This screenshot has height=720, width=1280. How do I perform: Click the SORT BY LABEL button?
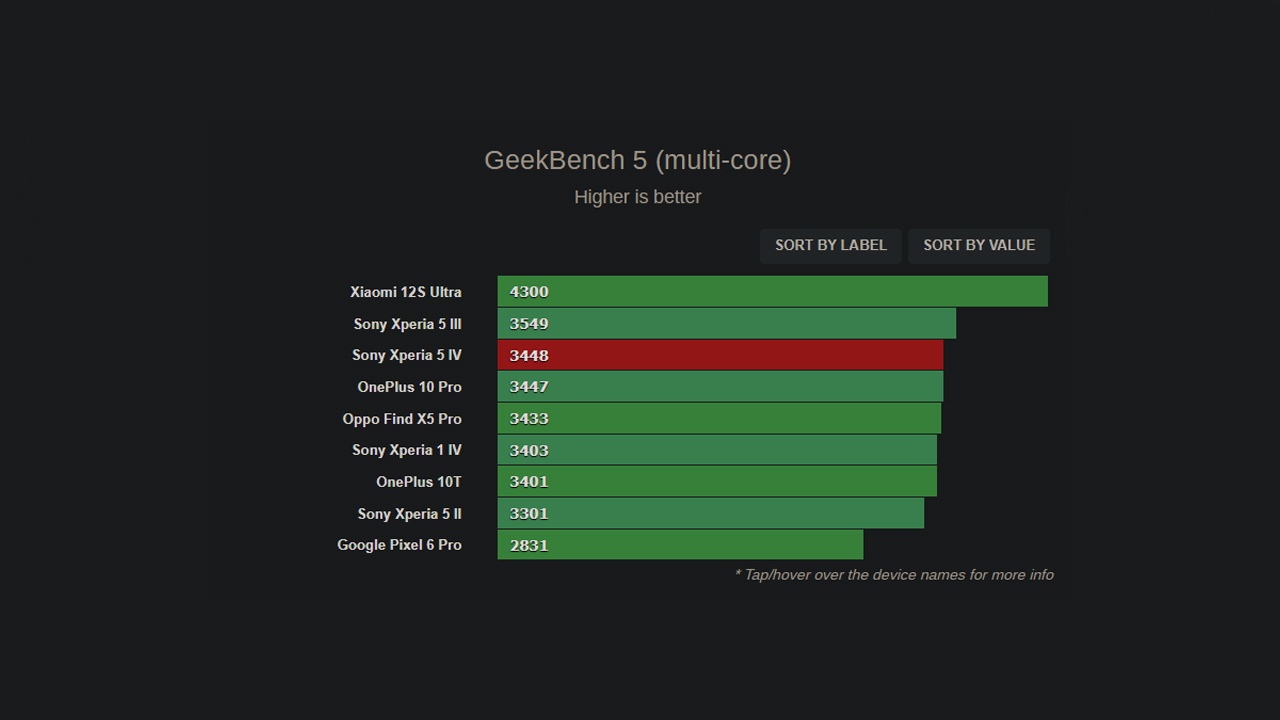[x=830, y=246]
